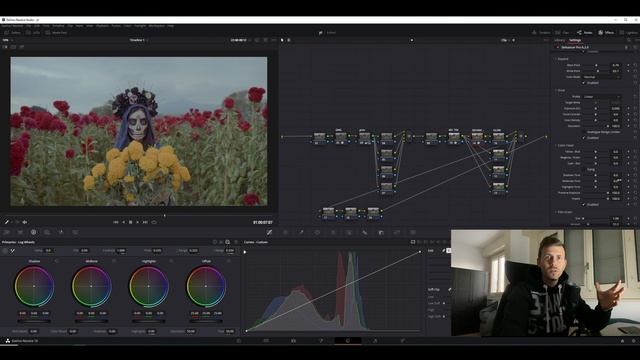
Task: Toggle Analogue Range Limiter checkbox
Action: coord(584,132)
